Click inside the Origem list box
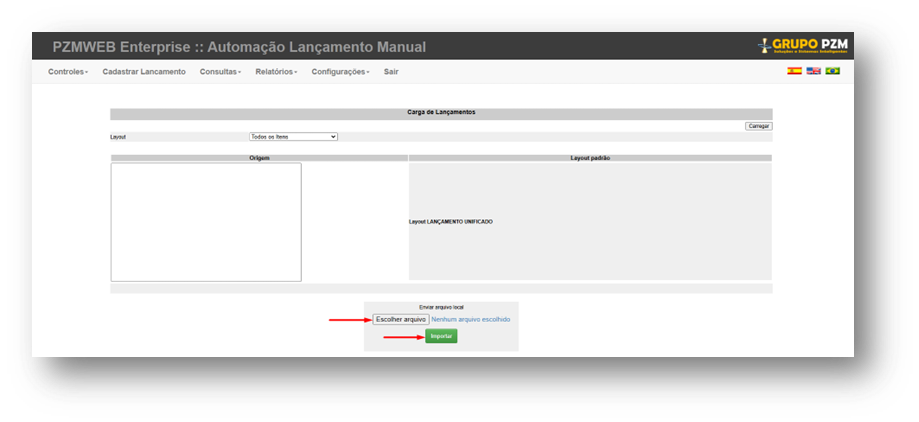The width and height of the screenshot is (919, 422). (x=206, y=222)
